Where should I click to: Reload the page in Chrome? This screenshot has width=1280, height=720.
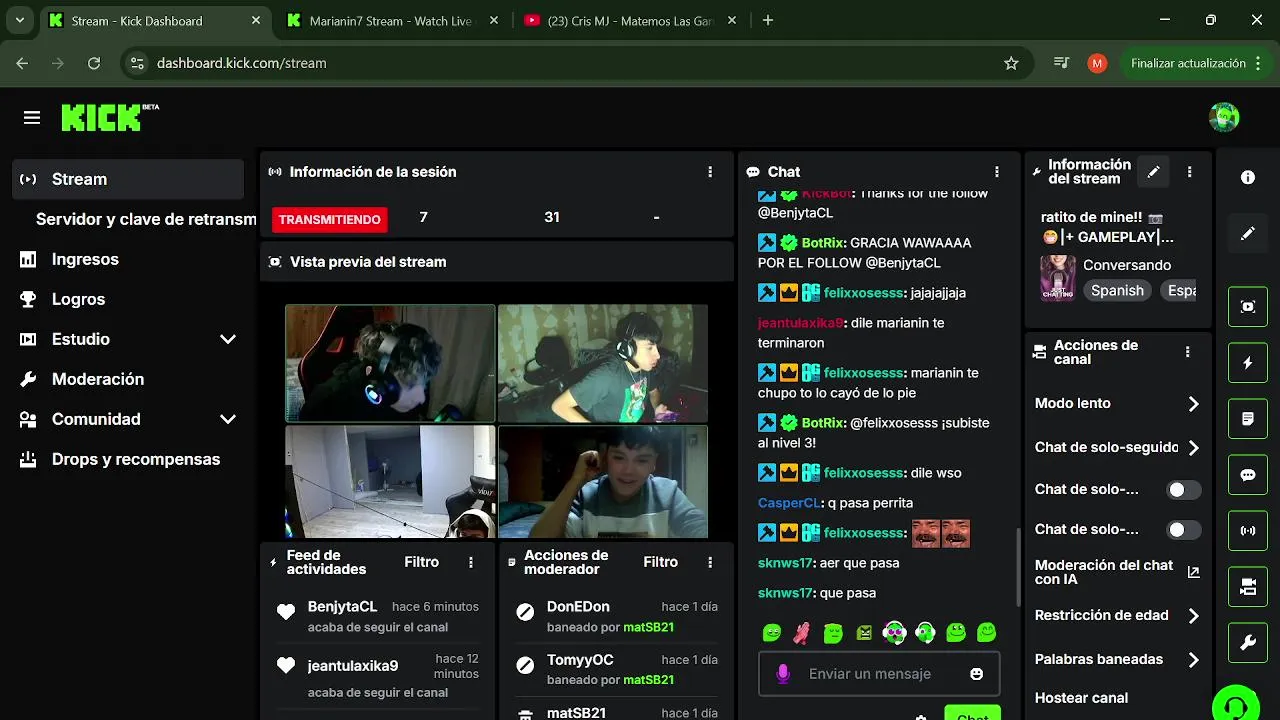(94, 63)
